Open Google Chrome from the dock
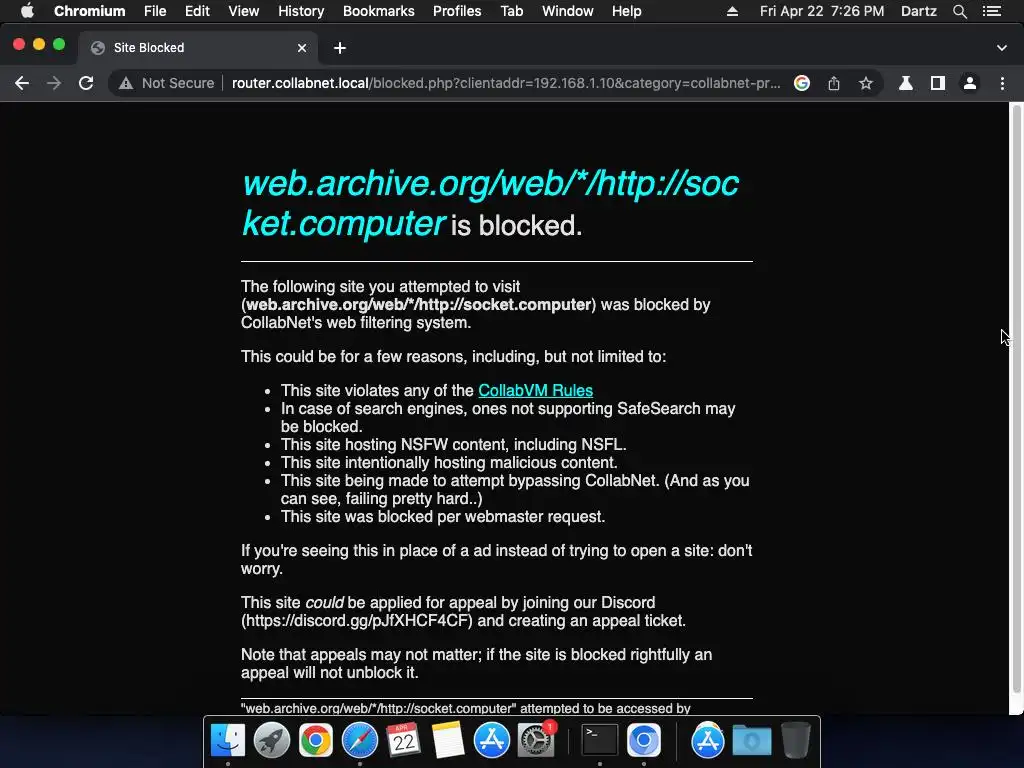This screenshot has width=1024, height=768. [x=315, y=740]
